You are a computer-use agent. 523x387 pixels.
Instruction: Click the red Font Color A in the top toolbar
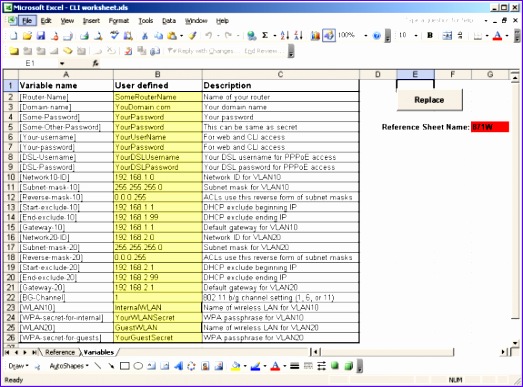click(497, 35)
